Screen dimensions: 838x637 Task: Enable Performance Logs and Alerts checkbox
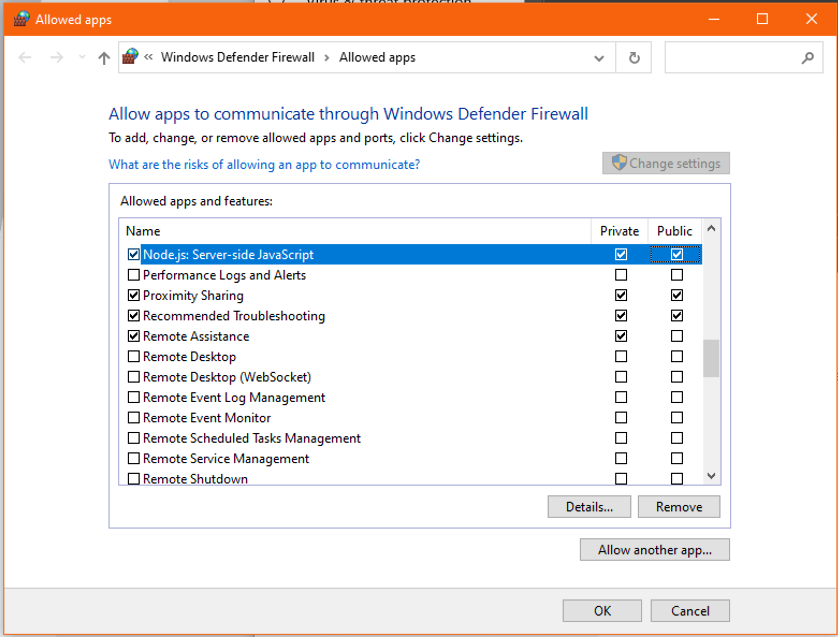point(134,275)
